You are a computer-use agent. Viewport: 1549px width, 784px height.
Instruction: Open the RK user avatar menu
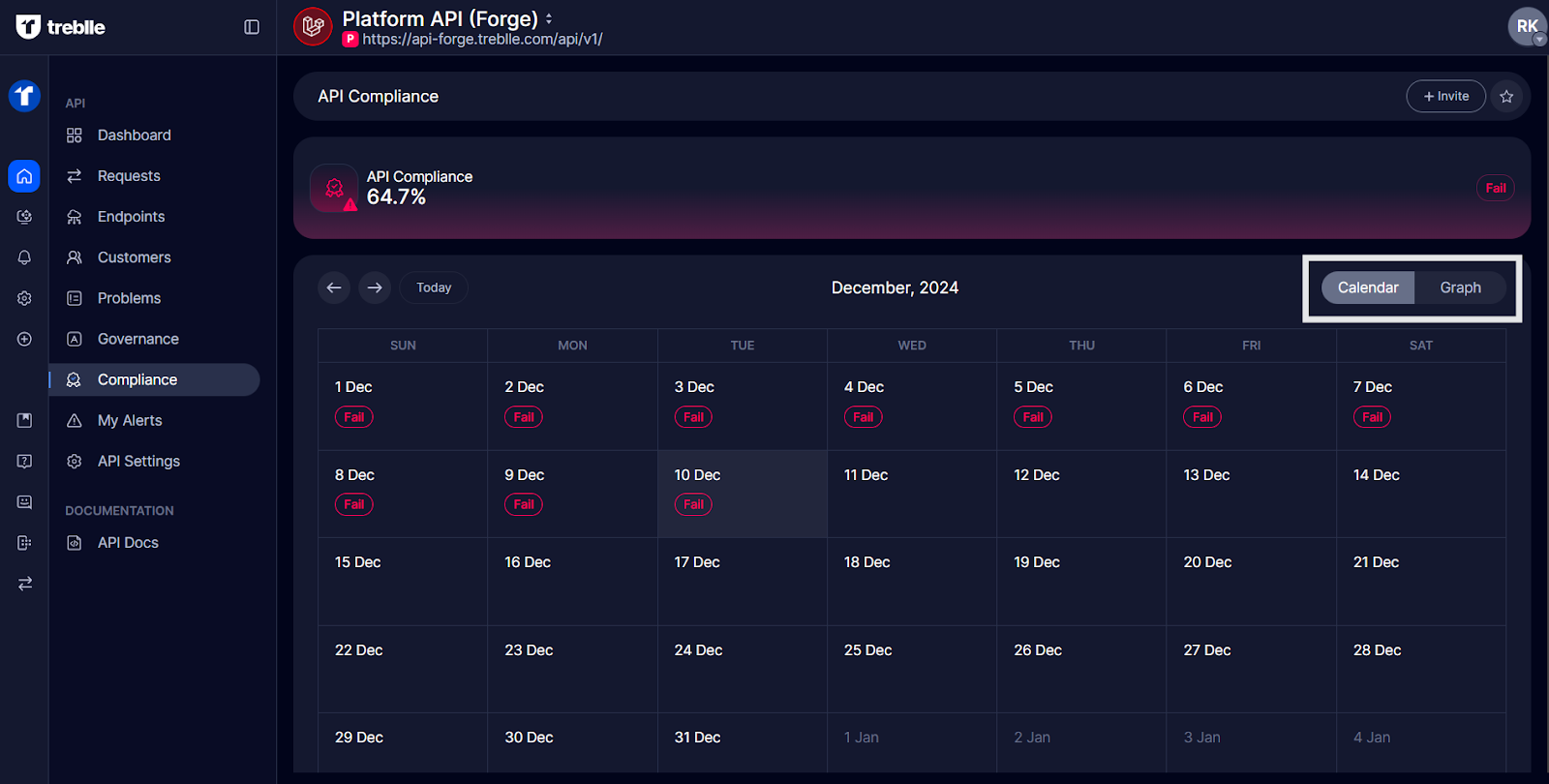[1527, 26]
